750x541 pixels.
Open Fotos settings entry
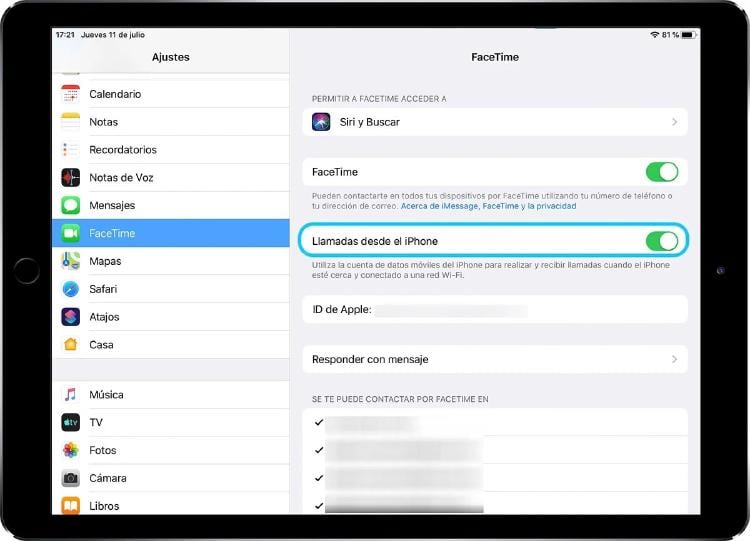click(171, 450)
